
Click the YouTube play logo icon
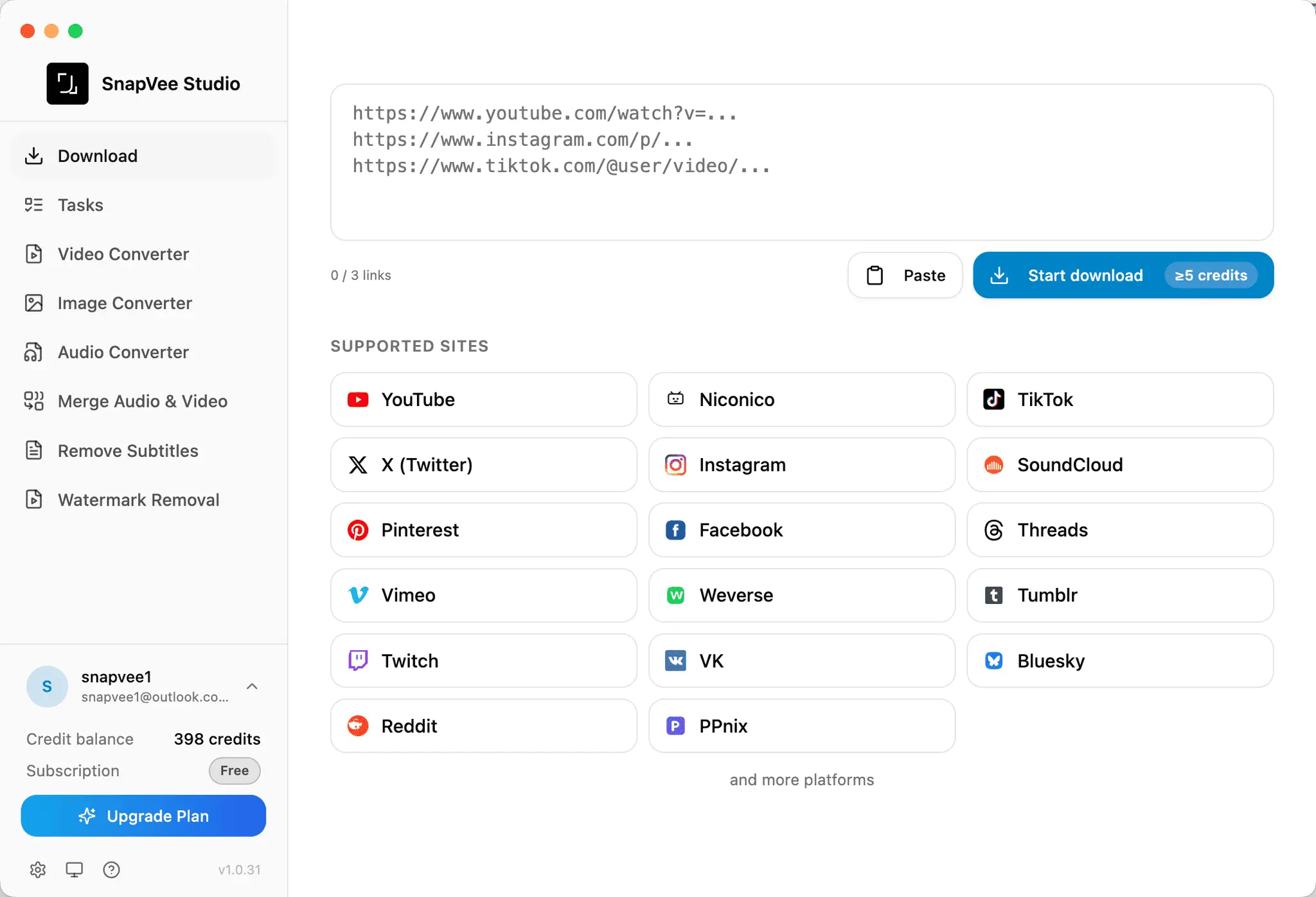(358, 400)
